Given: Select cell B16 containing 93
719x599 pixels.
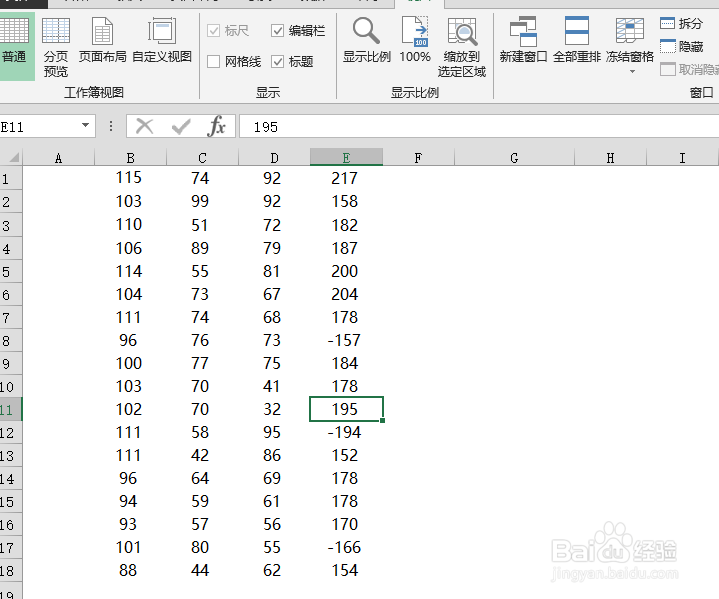Looking at the screenshot, I should 130,524.
